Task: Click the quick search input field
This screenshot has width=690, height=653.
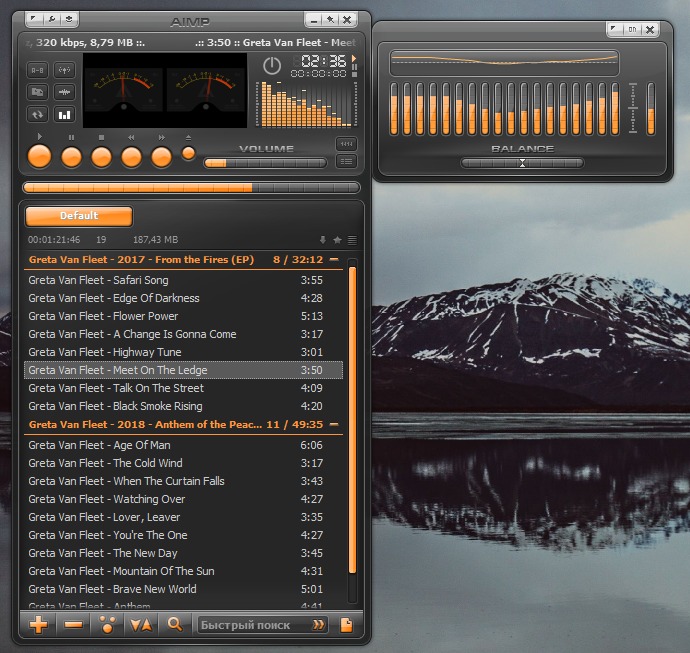Action: tap(252, 625)
